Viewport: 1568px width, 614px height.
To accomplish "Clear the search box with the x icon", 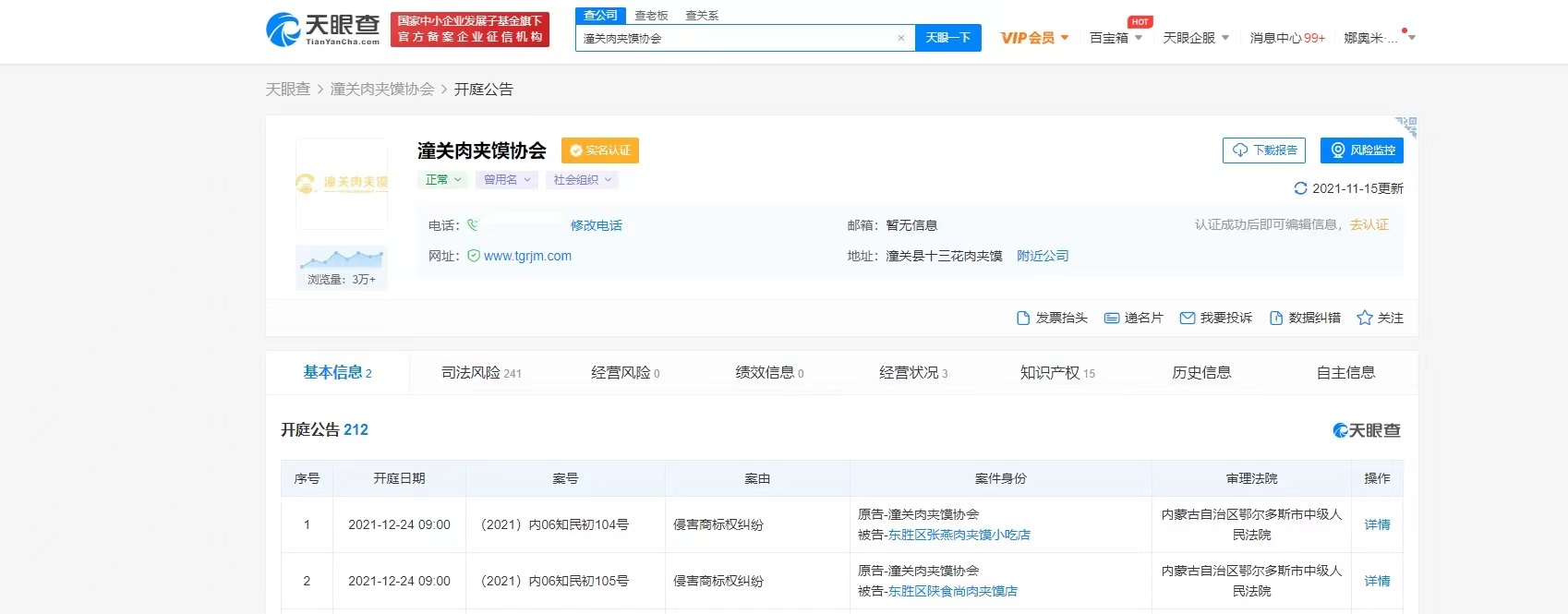I will click(901, 38).
